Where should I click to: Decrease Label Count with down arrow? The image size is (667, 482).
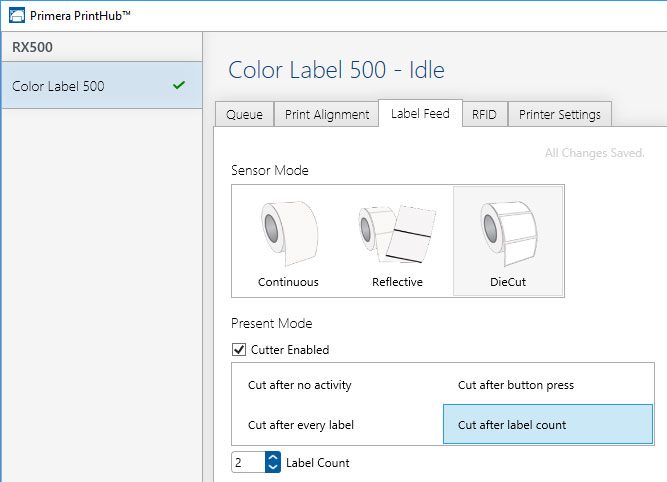coord(273,467)
